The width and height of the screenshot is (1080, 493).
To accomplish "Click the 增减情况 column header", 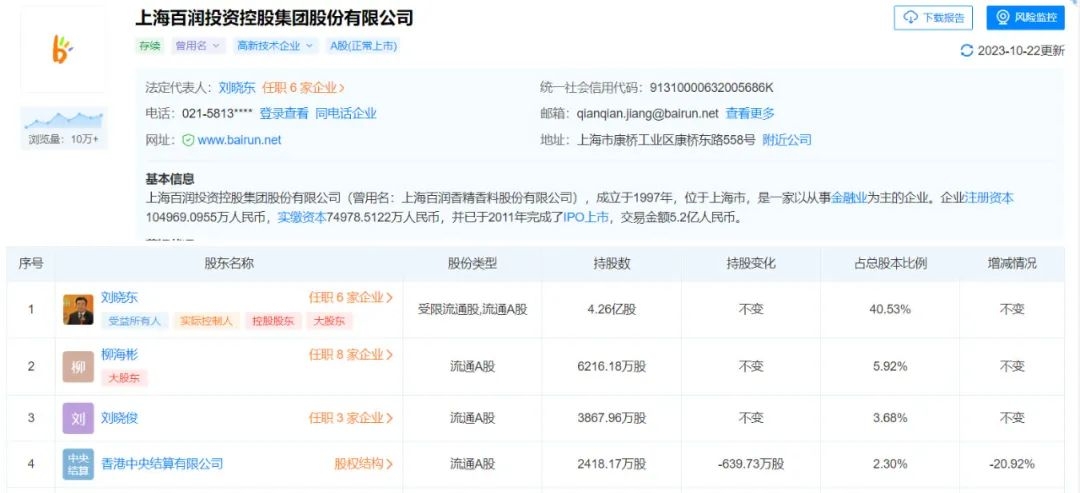I will (x=1012, y=264).
